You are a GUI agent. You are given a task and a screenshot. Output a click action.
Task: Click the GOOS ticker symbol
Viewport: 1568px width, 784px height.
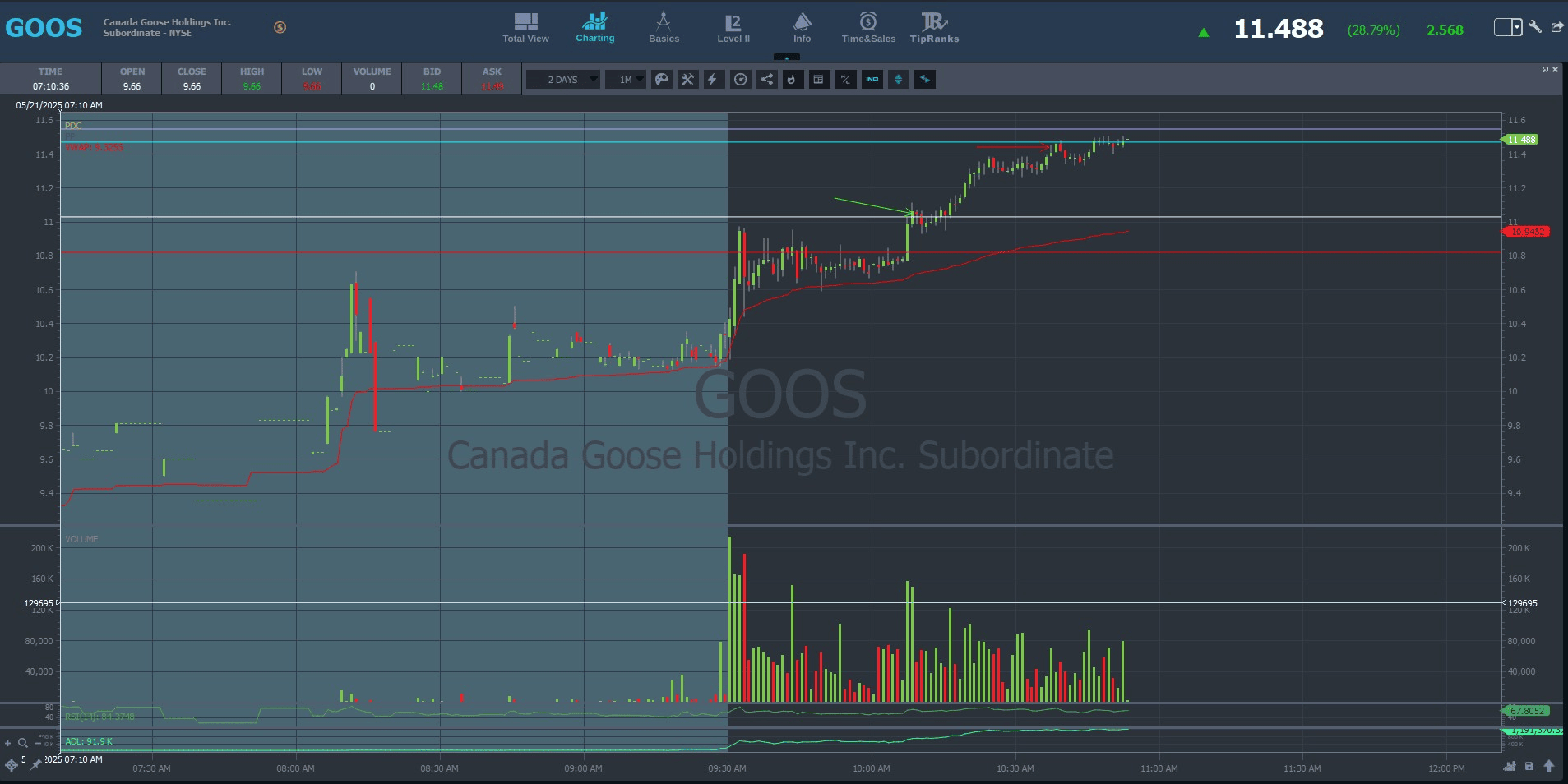(x=44, y=28)
